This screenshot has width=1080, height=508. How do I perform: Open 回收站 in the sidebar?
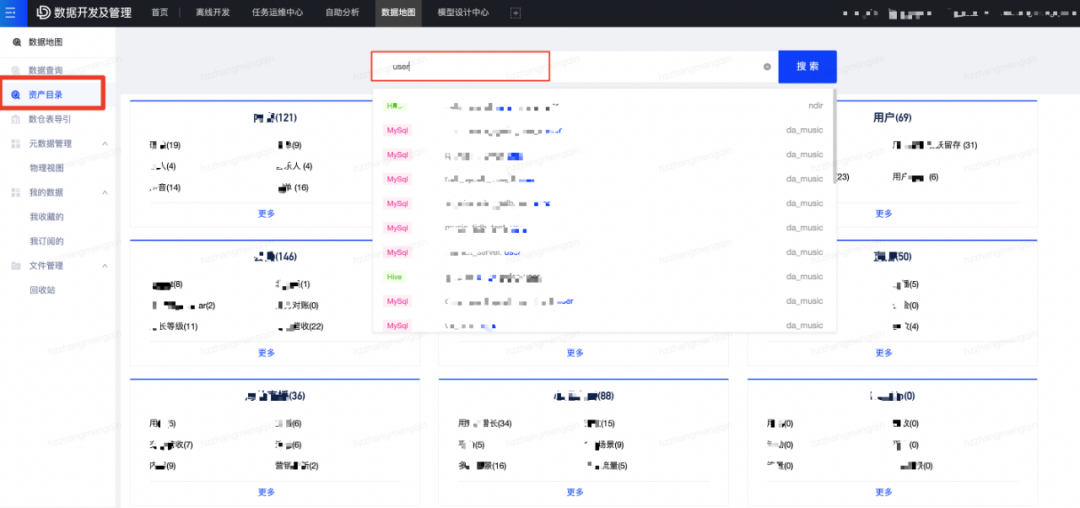[42, 290]
